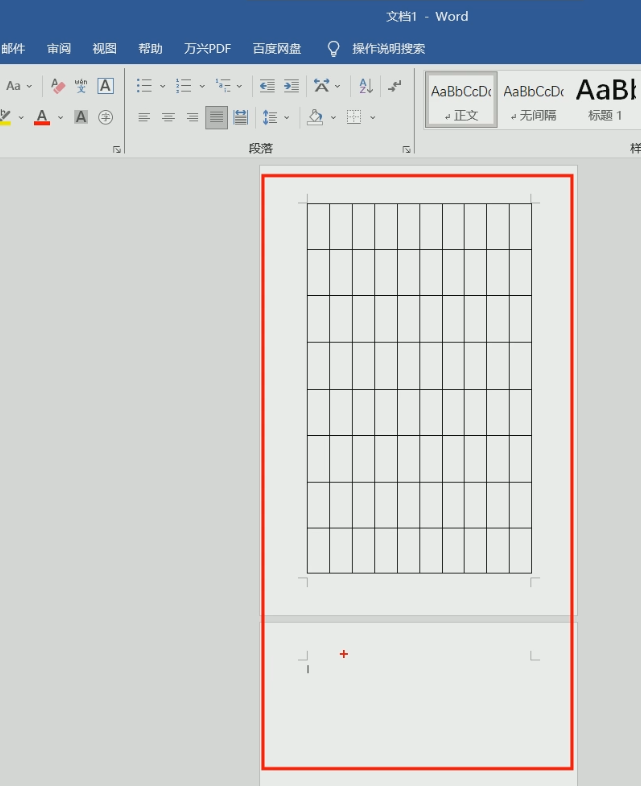Switch to the 邮件 tab
The width and height of the screenshot is (641, 786).
(13, 49)
